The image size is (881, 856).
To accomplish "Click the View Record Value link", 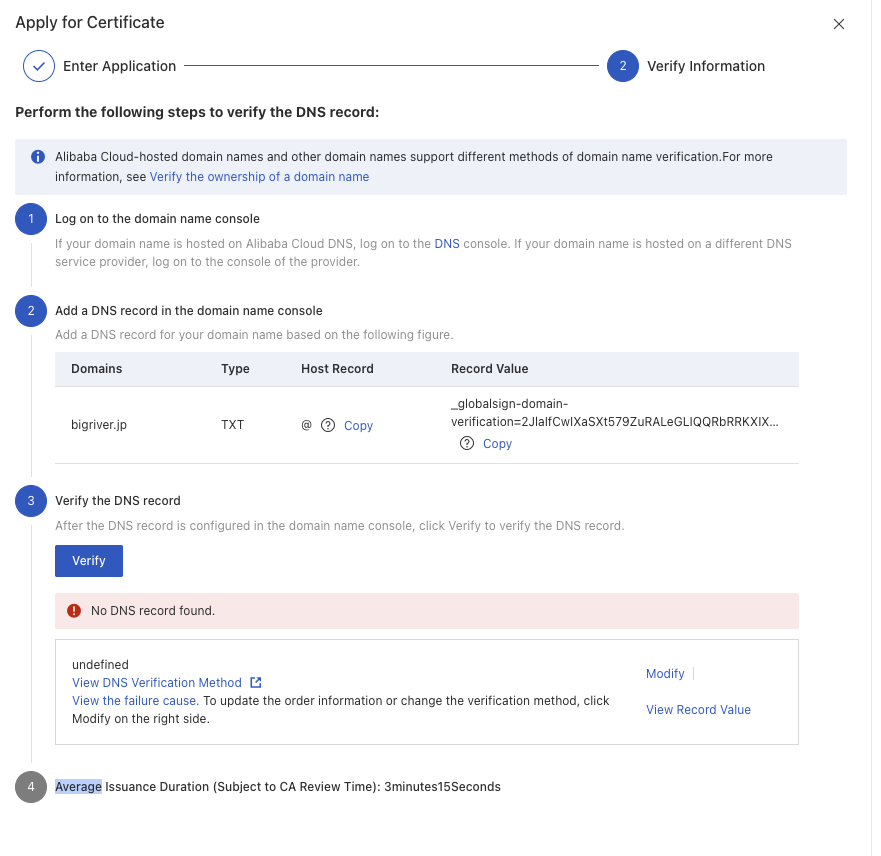I will (x=698, y=710).
